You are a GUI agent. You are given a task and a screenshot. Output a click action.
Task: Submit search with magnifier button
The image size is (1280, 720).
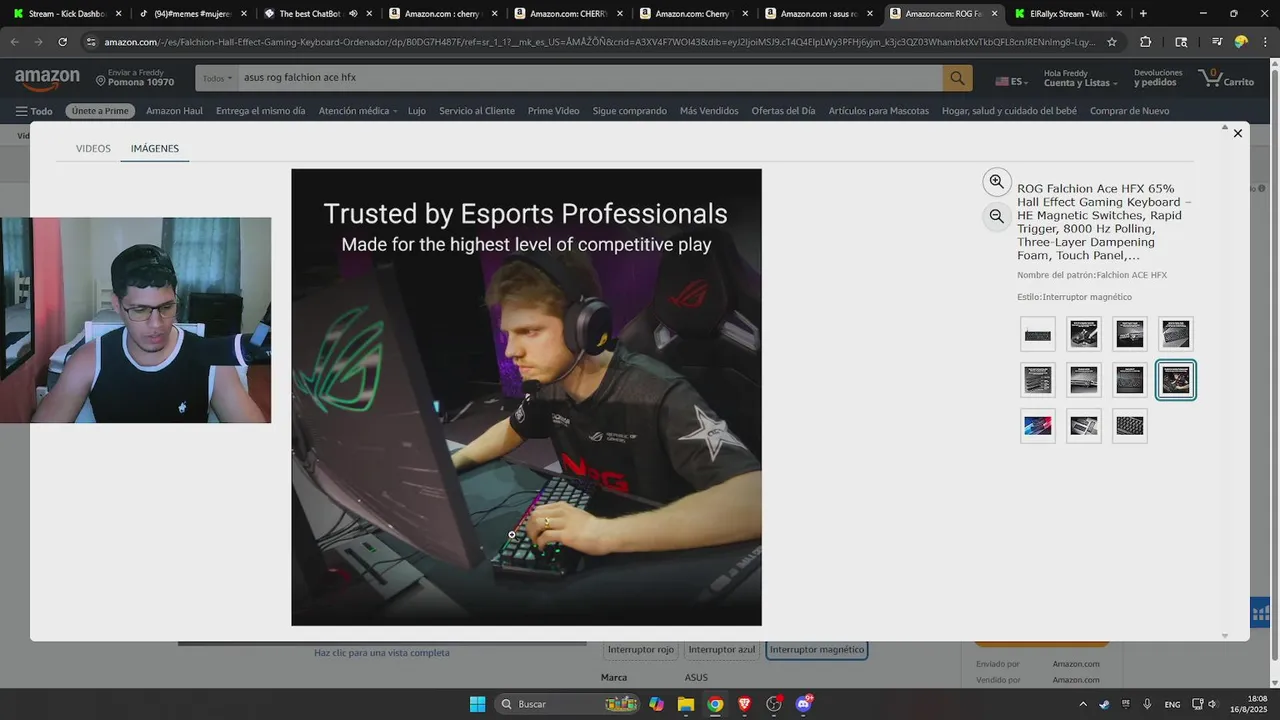coord(957,78)
